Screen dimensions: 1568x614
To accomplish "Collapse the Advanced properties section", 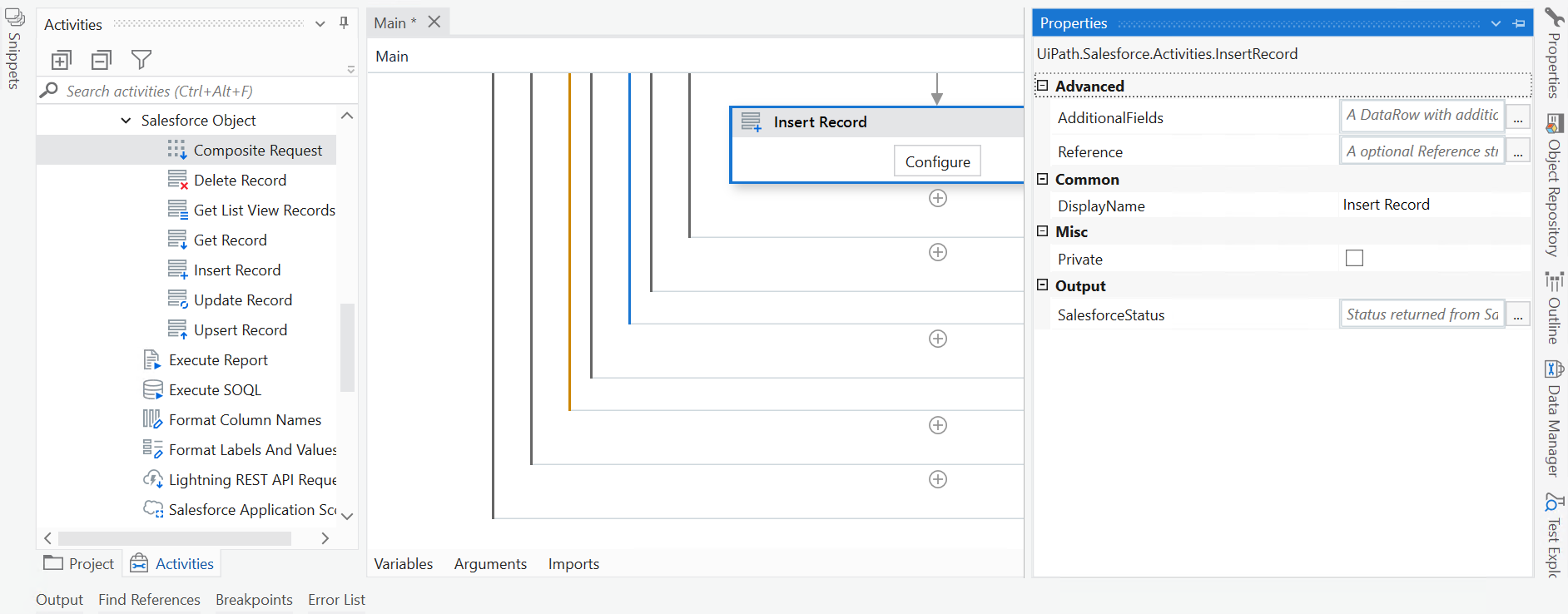I will pos(1042,86).
